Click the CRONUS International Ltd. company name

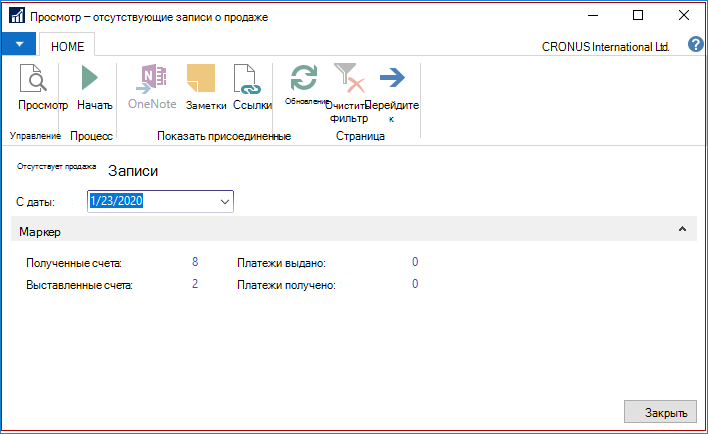[605, 47]
